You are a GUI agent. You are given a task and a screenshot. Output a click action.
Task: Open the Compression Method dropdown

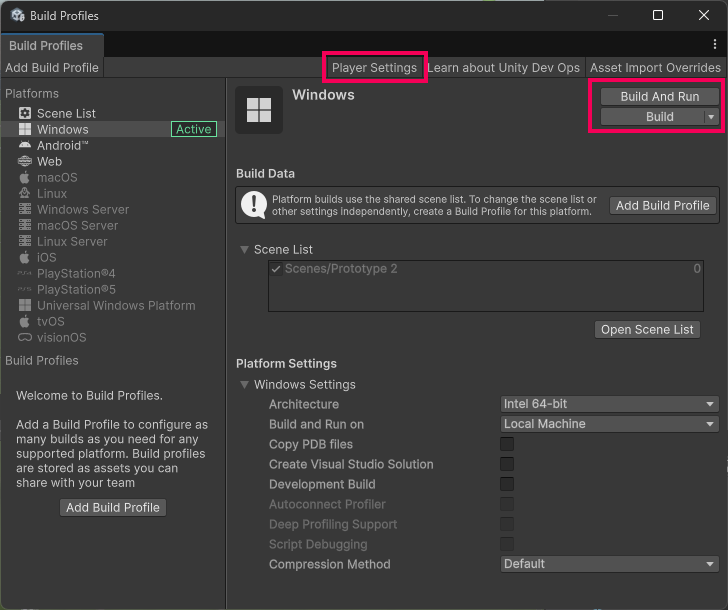pyautogui.click(x=609, y=564)
